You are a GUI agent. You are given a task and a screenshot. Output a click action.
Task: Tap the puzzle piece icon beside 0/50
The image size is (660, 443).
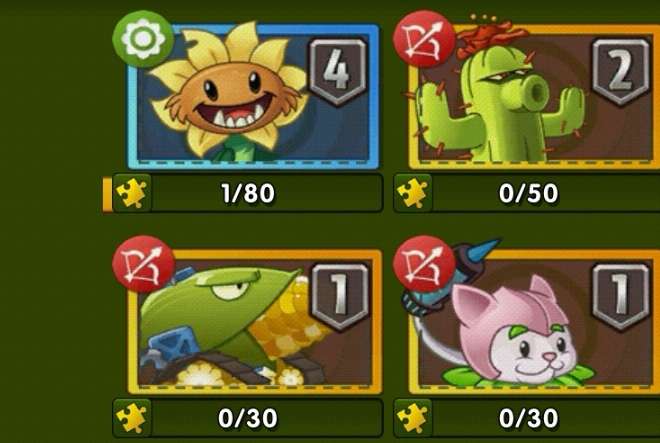click(412, 193)
